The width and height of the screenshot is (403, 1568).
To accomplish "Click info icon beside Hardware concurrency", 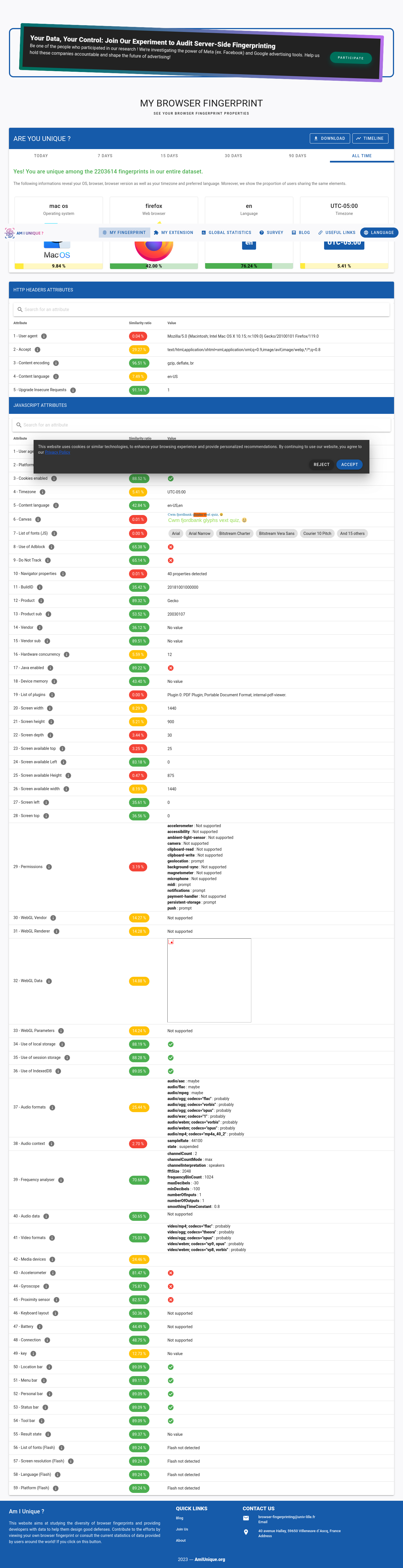I will (67, 654).
